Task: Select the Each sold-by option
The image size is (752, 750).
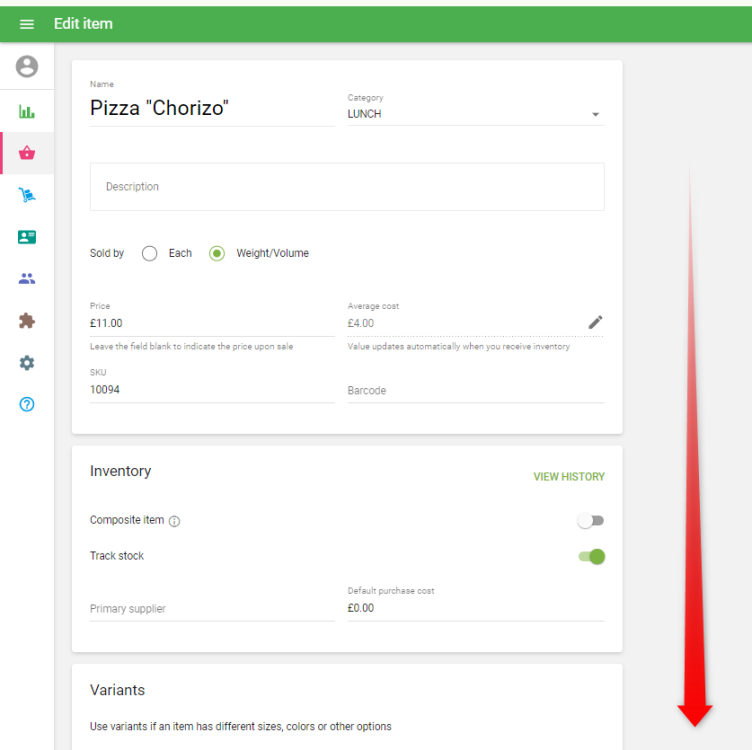Action: (150, 254)
